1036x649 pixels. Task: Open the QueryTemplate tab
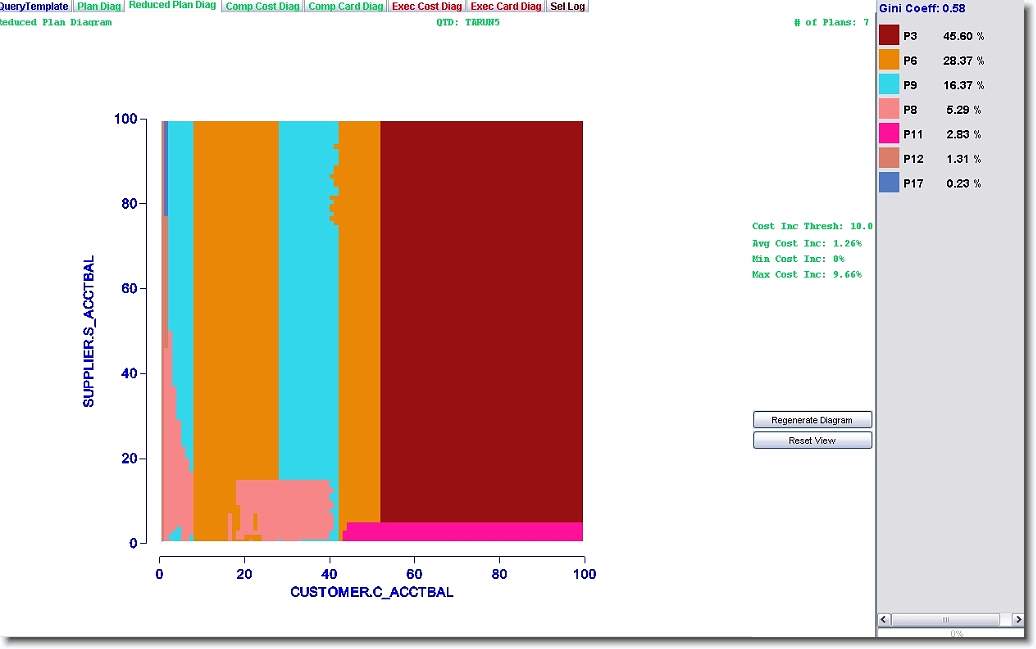point(34,6)
